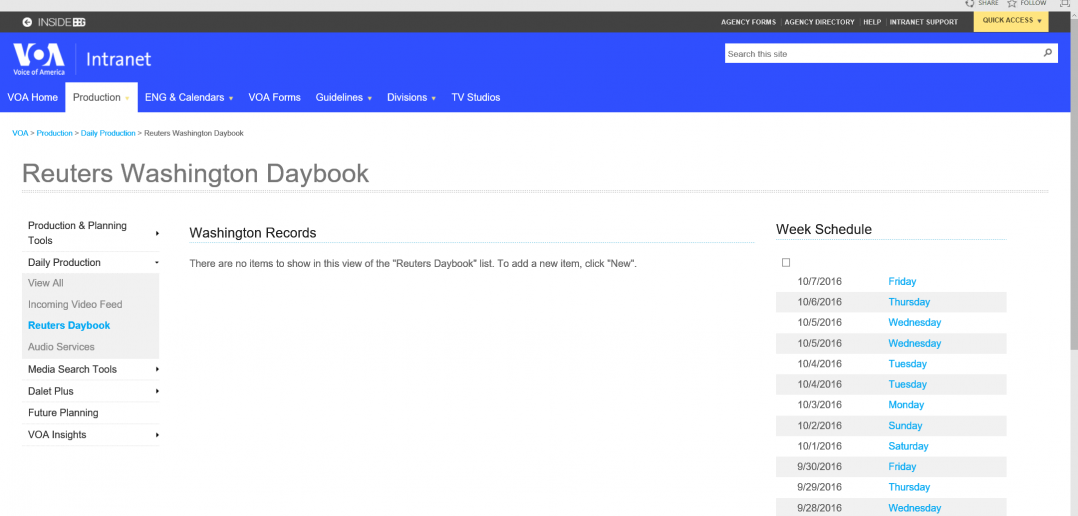Open Wednesday link for 9/28/2016

[914, 508]
